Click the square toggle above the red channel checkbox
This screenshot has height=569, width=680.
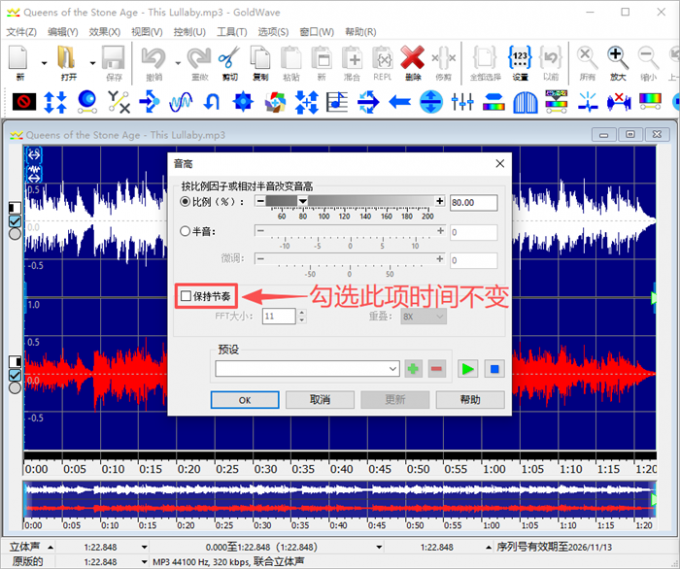click(15, 361)
